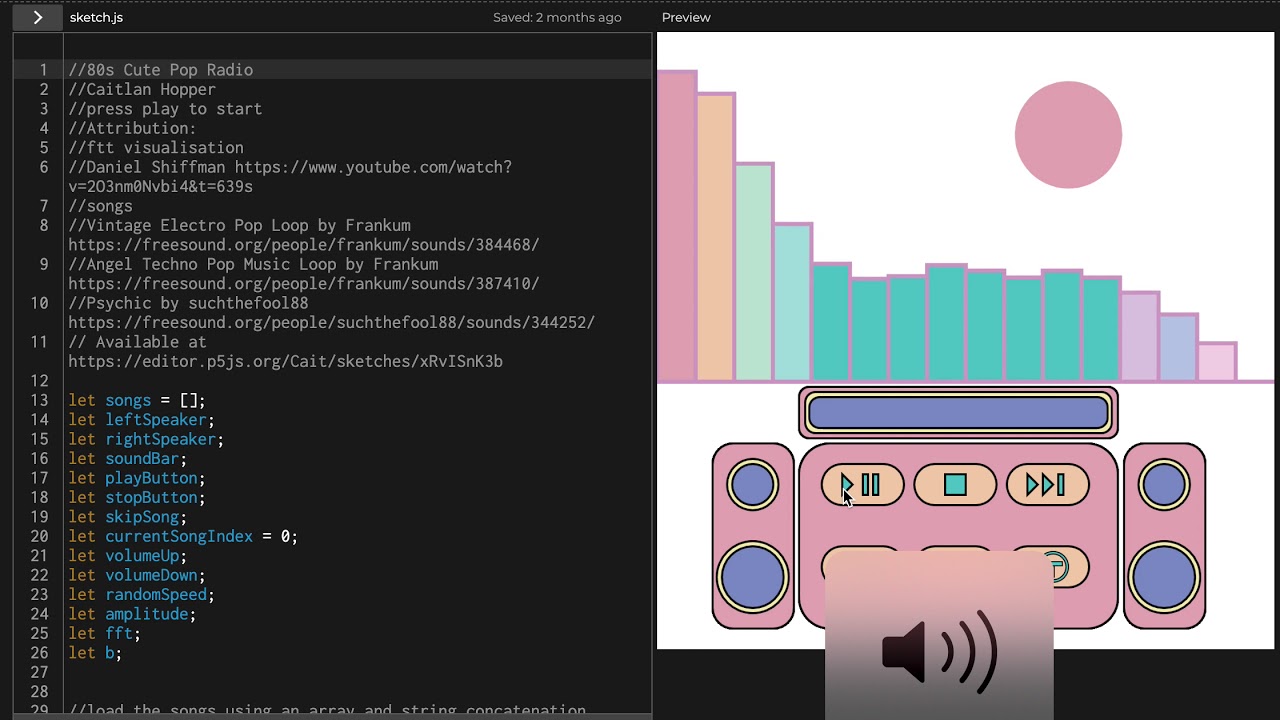The height and width of the screenshot is (720, 1280).
Task: Click the pink circle in the preview
Action: 1068,135
